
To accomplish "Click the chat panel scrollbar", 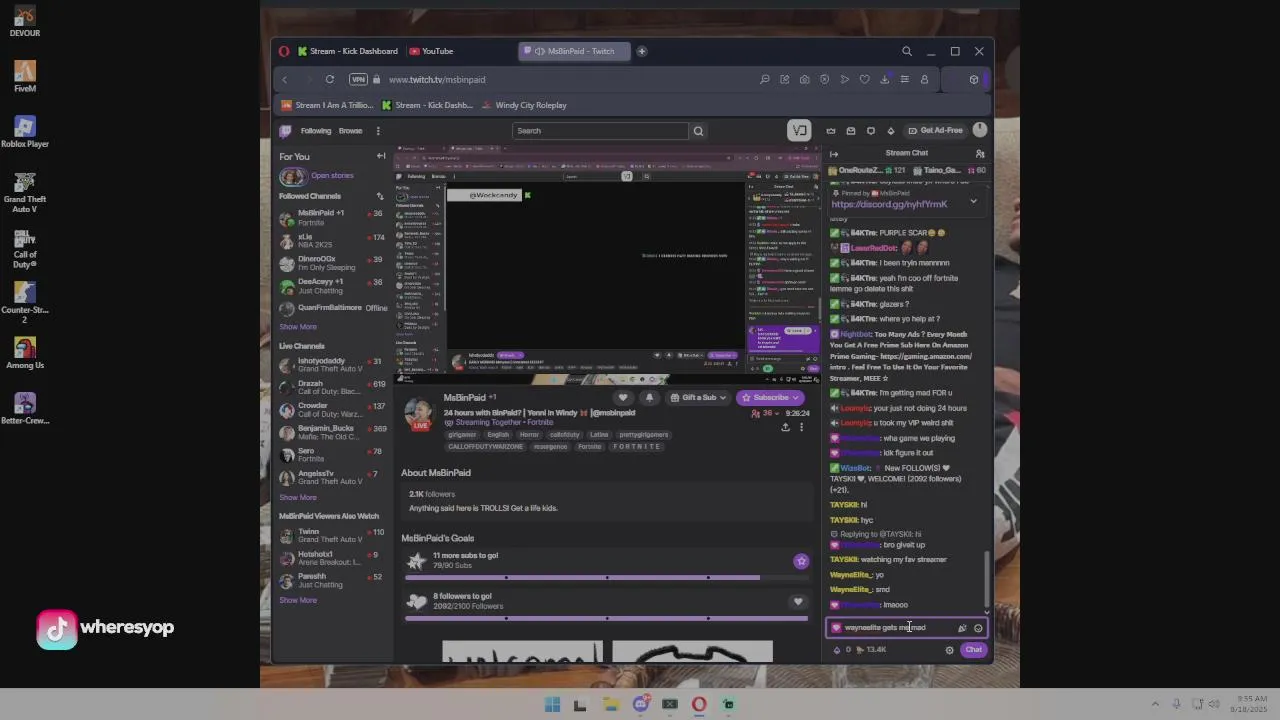I will [987, 580].
